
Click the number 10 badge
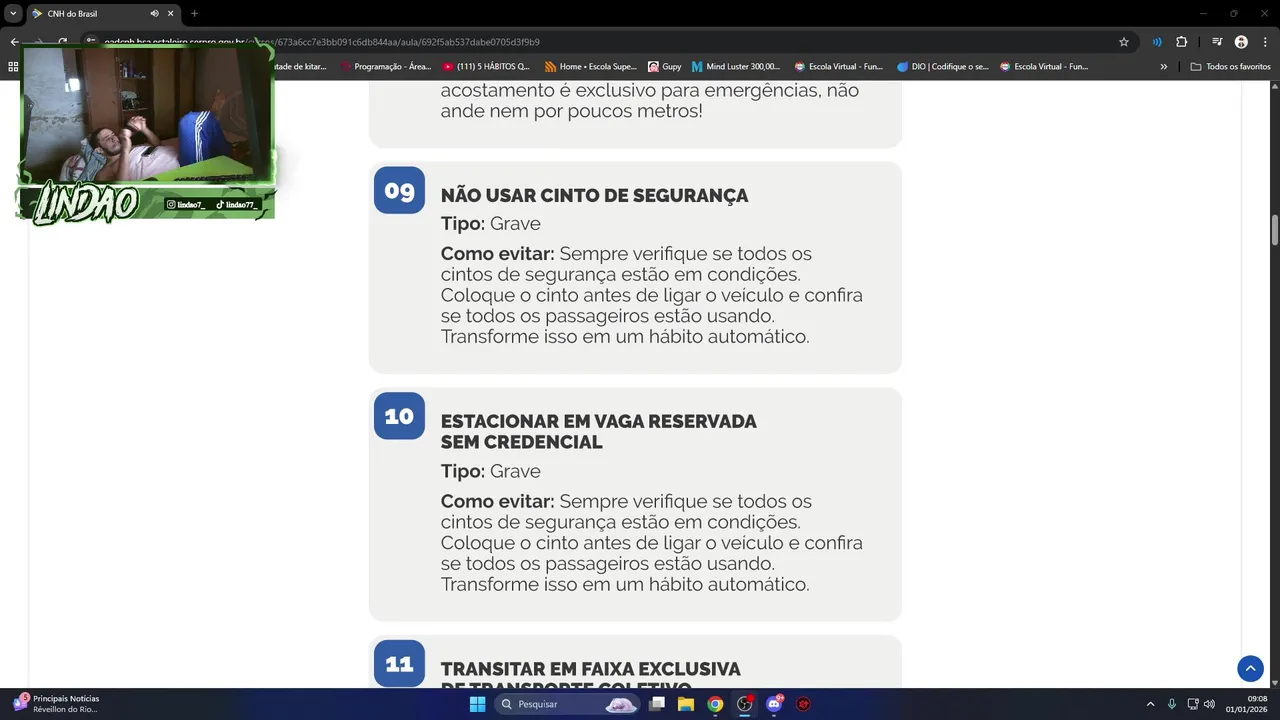399,416
